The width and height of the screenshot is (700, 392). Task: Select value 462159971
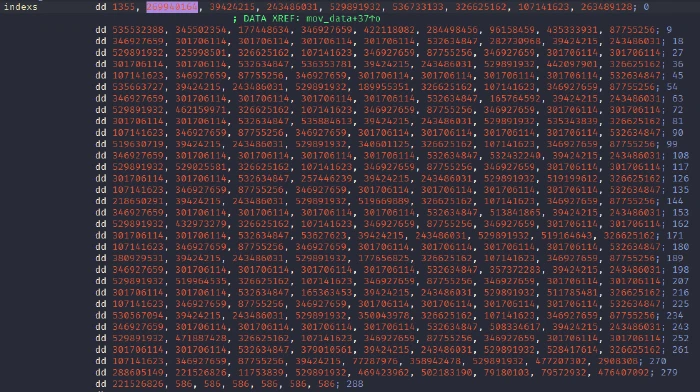pyautogui.click(x=201, y=110)
